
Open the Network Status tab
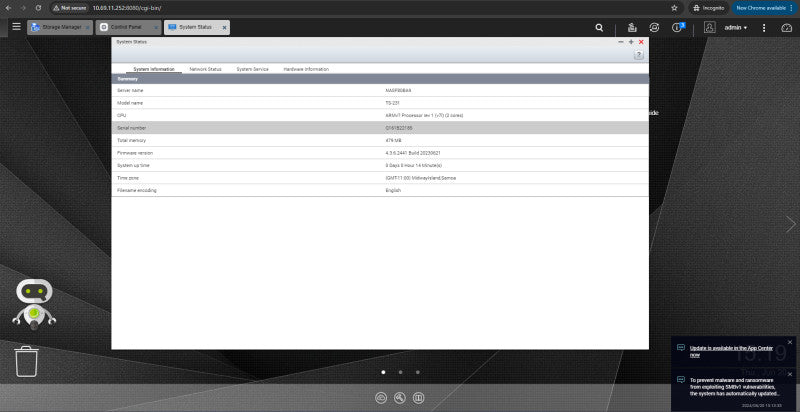coord(205,69)
